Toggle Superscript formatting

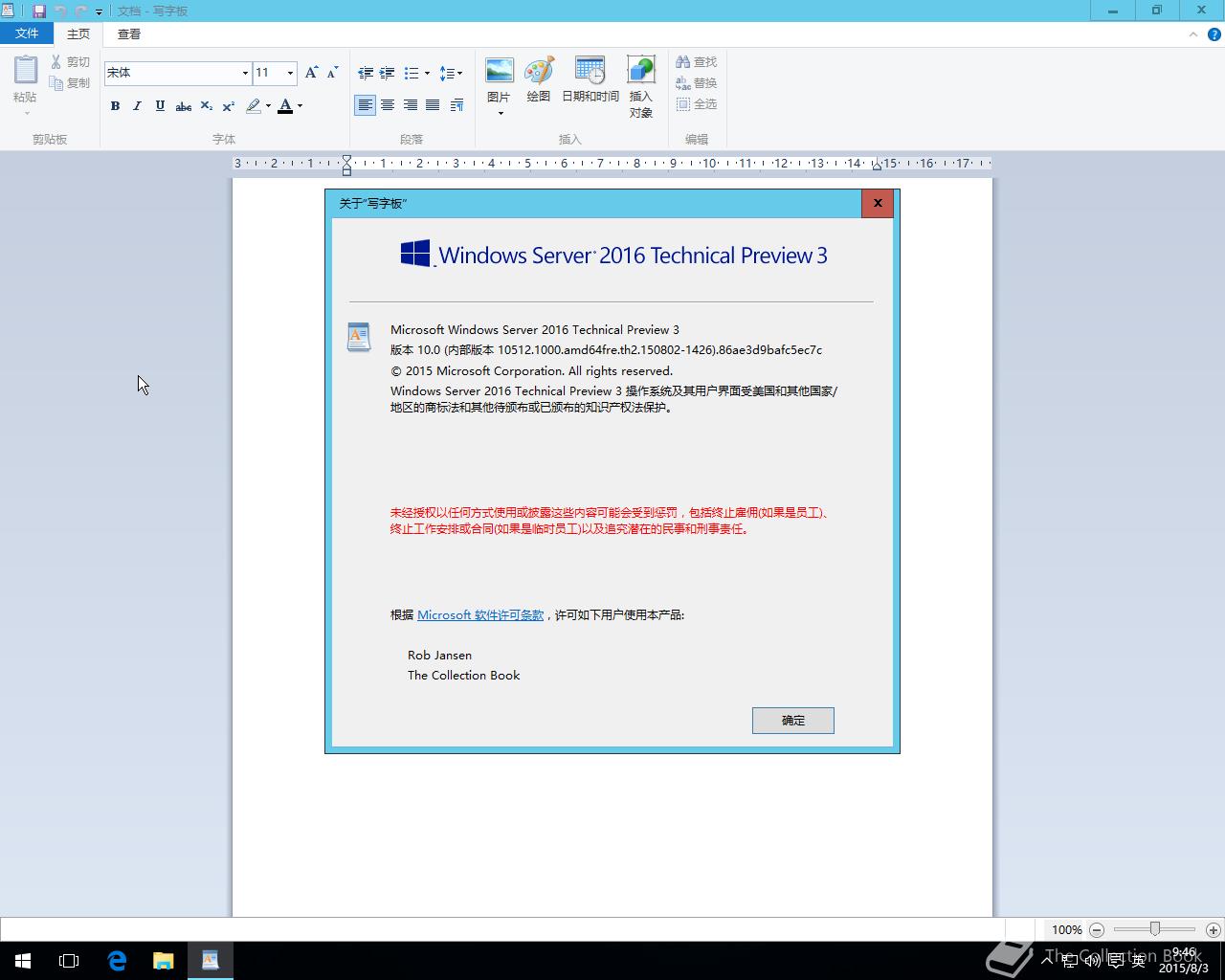228,106
